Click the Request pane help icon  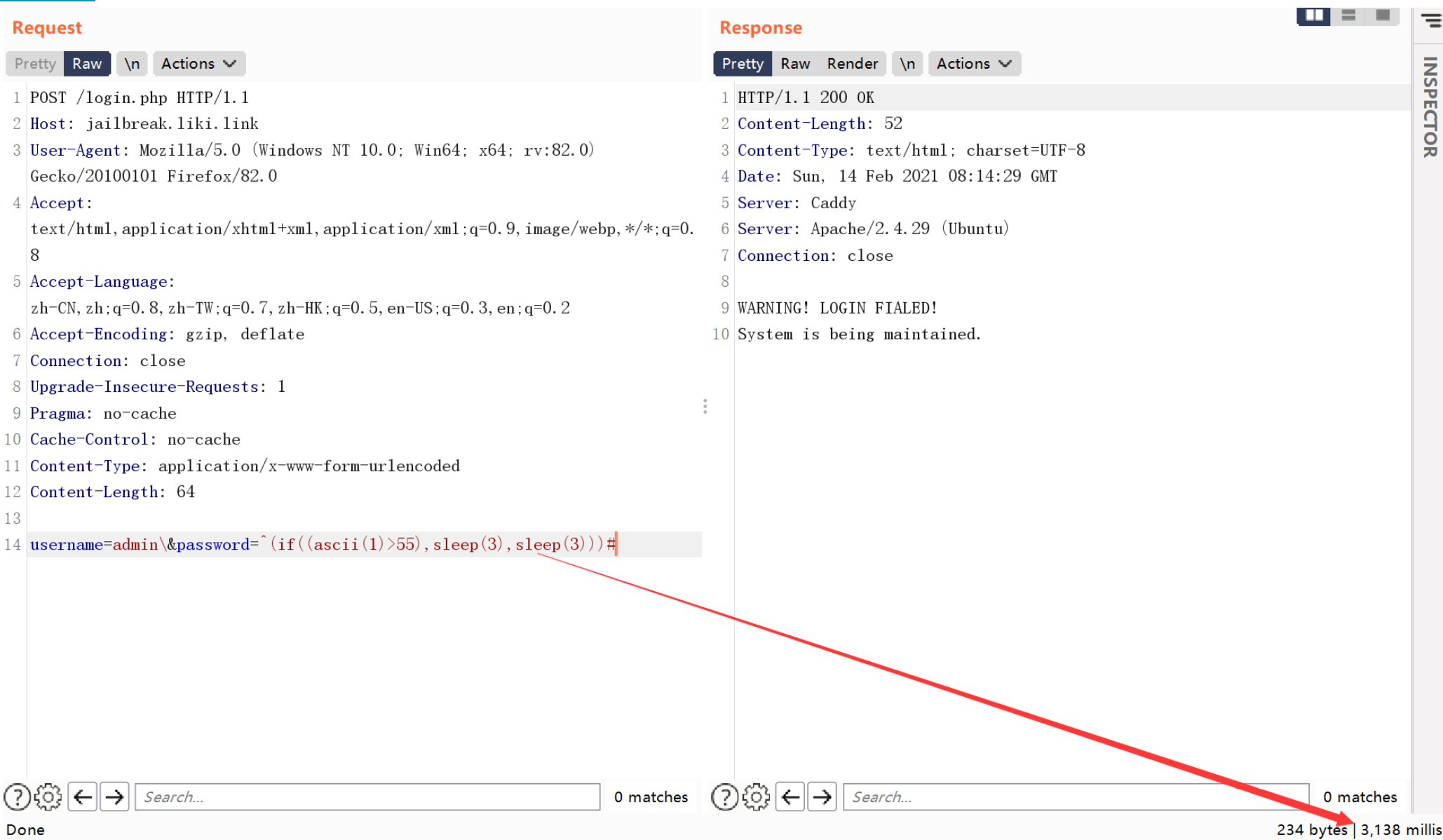17,797
